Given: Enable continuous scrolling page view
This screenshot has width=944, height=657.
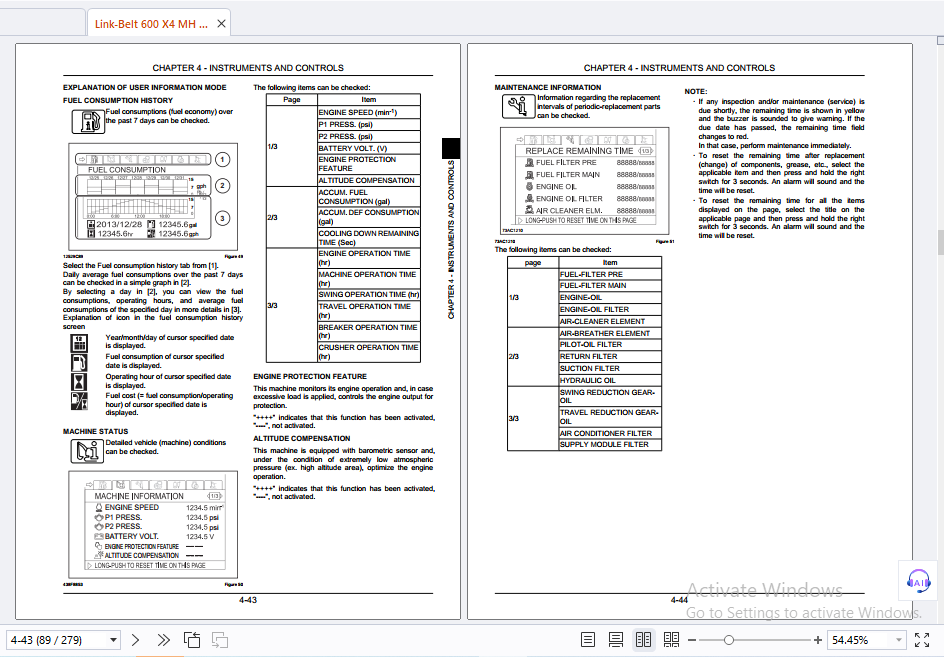Looking at the screenshot, I should [615, 640].
